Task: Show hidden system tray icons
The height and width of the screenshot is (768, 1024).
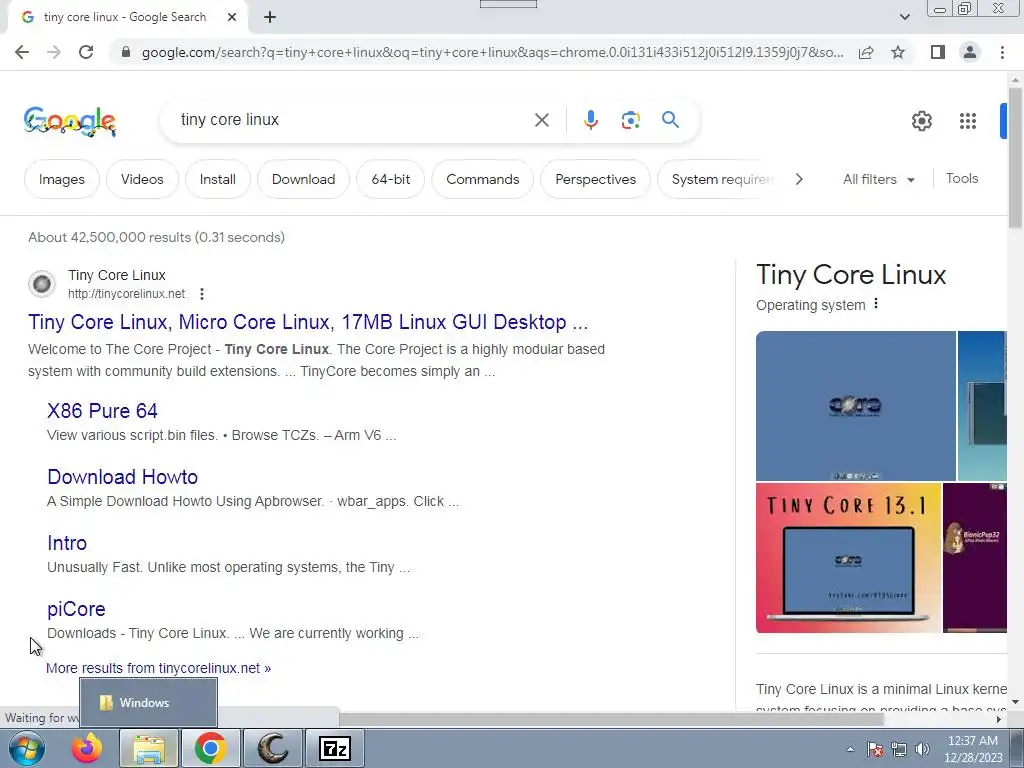Action: [850, 749]
